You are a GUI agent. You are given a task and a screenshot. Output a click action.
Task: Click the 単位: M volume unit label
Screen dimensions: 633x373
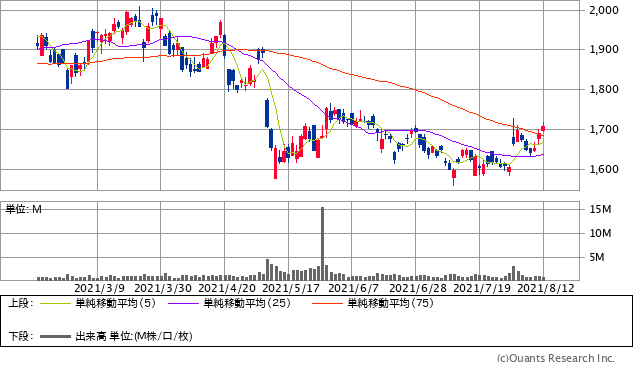23,209
